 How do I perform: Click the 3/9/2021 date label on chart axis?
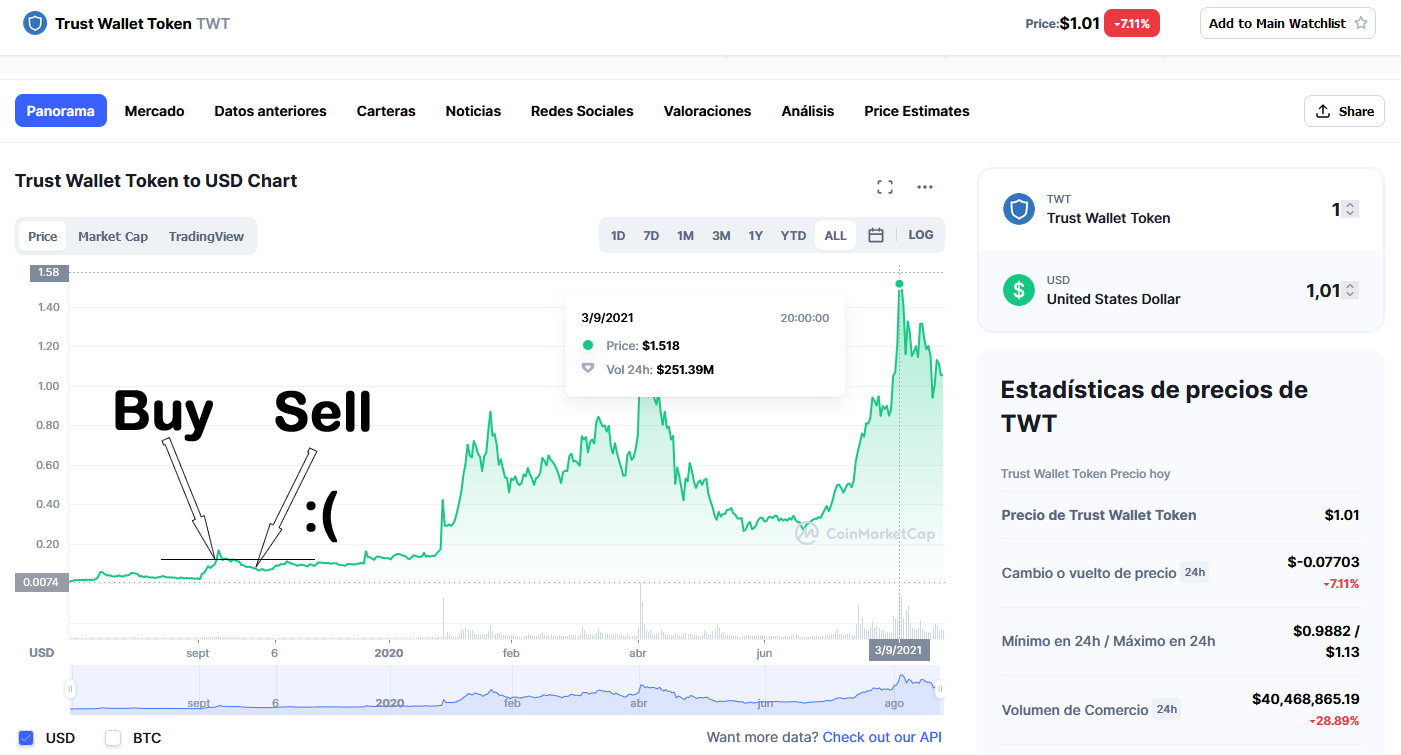[901, 651]
